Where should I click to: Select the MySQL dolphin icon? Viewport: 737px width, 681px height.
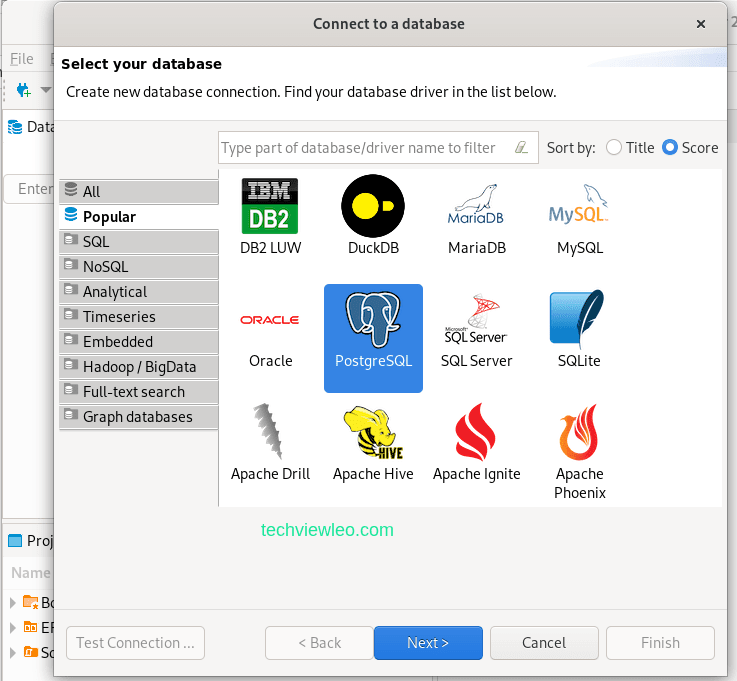pyautogui.click(x=579, y=204)
